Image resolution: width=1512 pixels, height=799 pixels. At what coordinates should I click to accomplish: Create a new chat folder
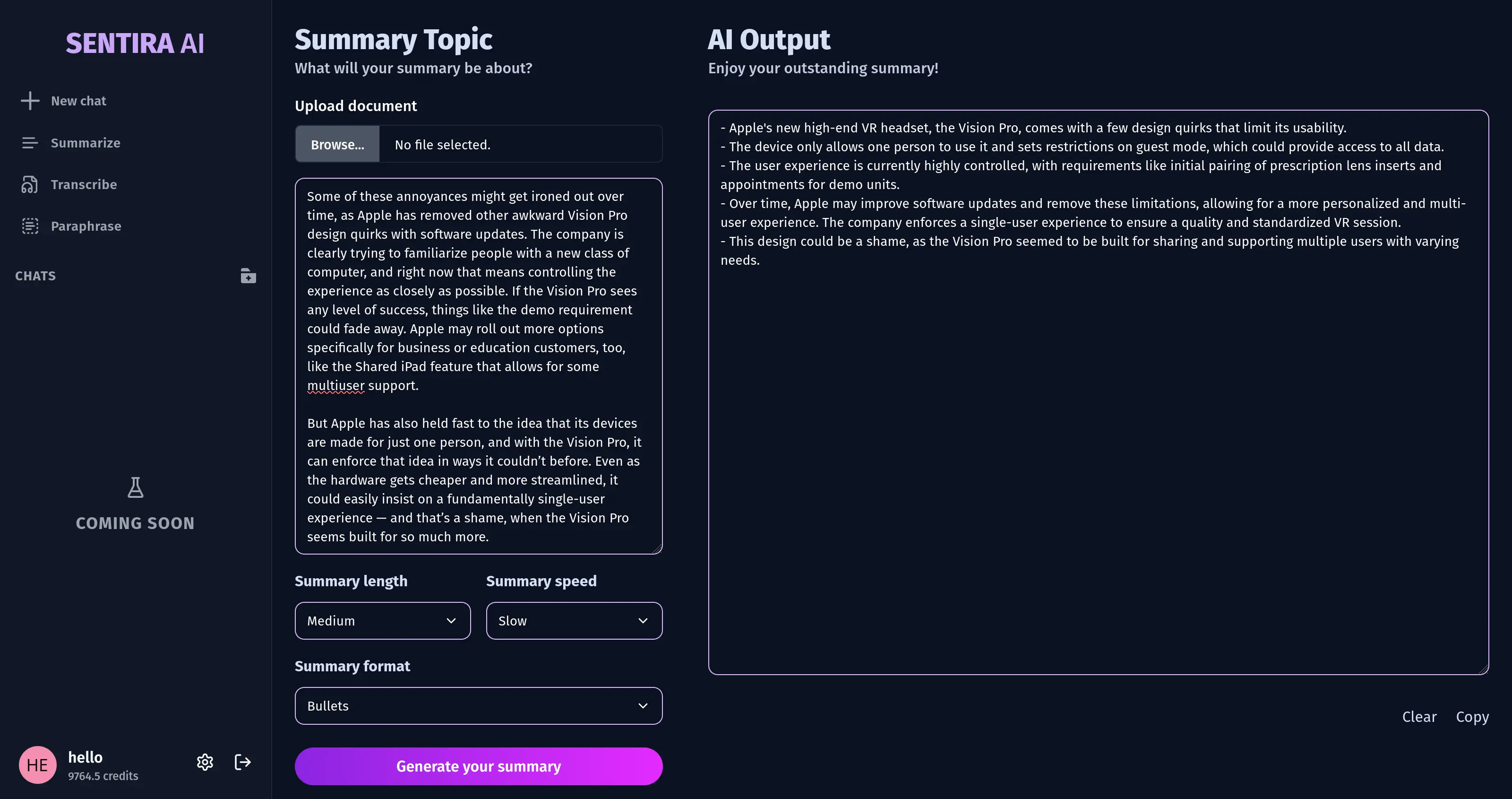point(248,276)
